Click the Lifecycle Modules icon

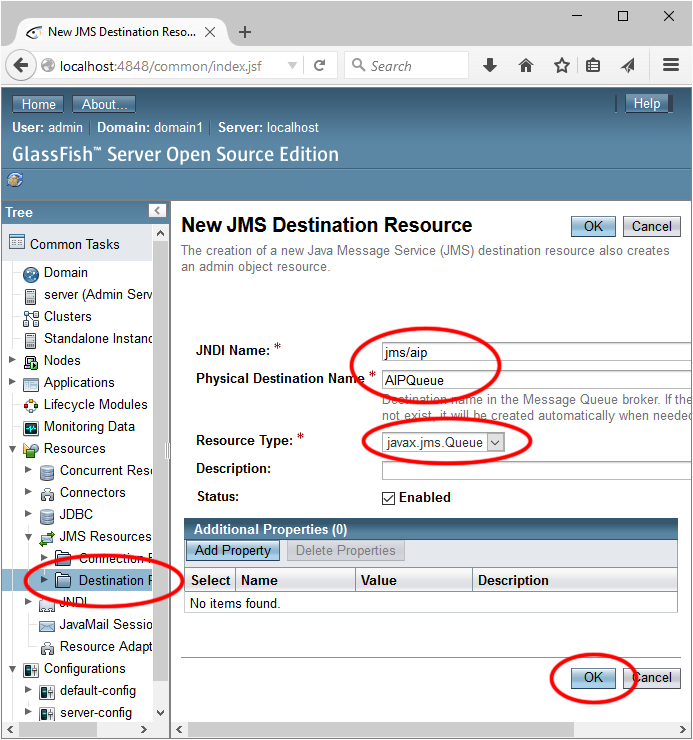point(31,406)
